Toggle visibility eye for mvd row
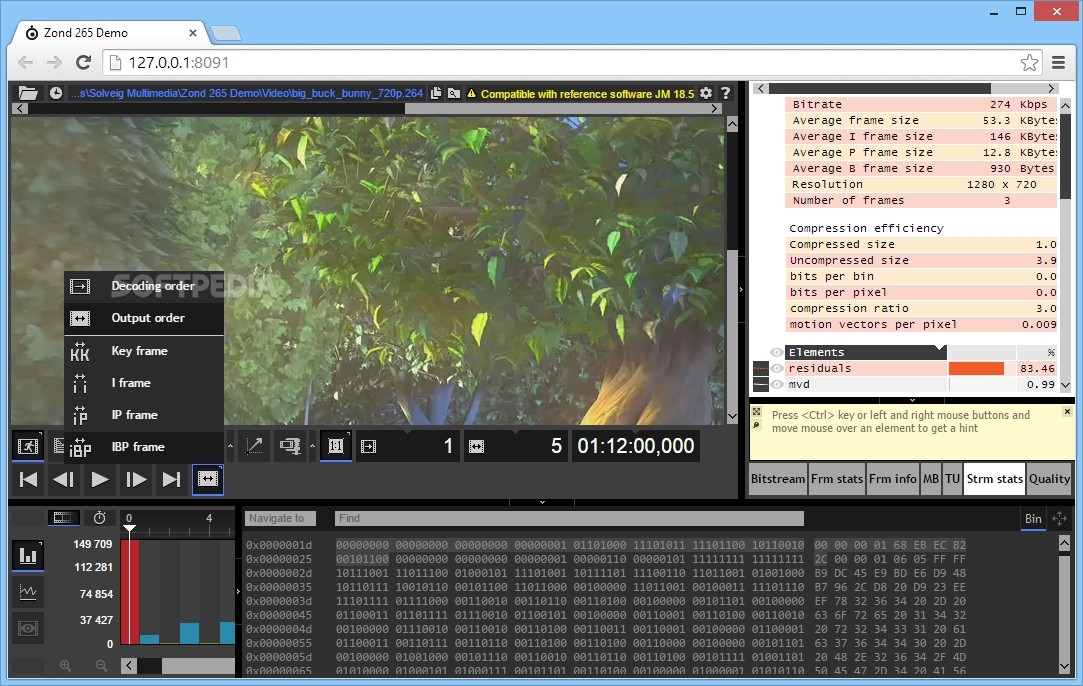The image size is (1083, 686). [776, 384]
